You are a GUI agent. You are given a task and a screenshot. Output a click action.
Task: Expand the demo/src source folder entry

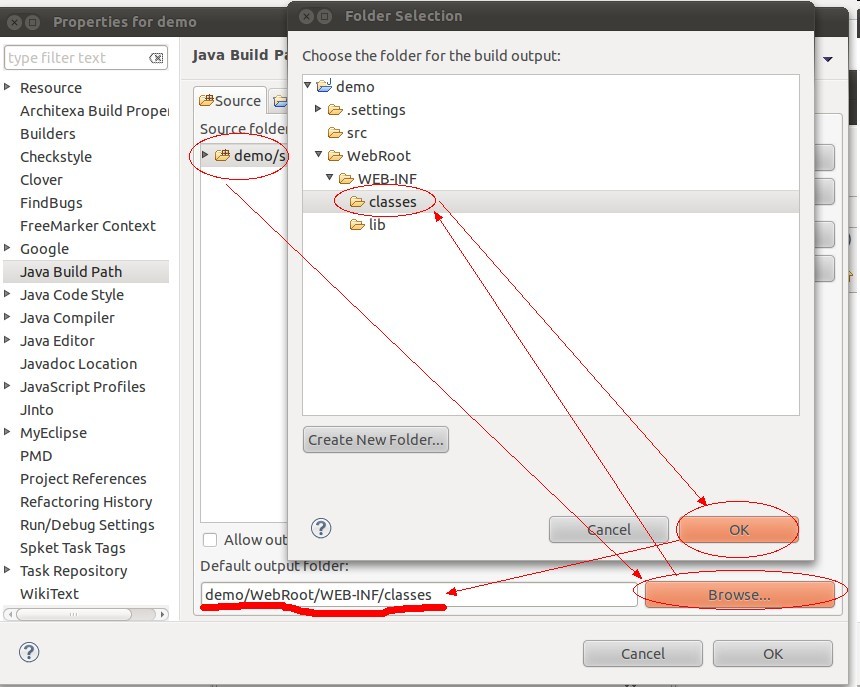(205, 155)
